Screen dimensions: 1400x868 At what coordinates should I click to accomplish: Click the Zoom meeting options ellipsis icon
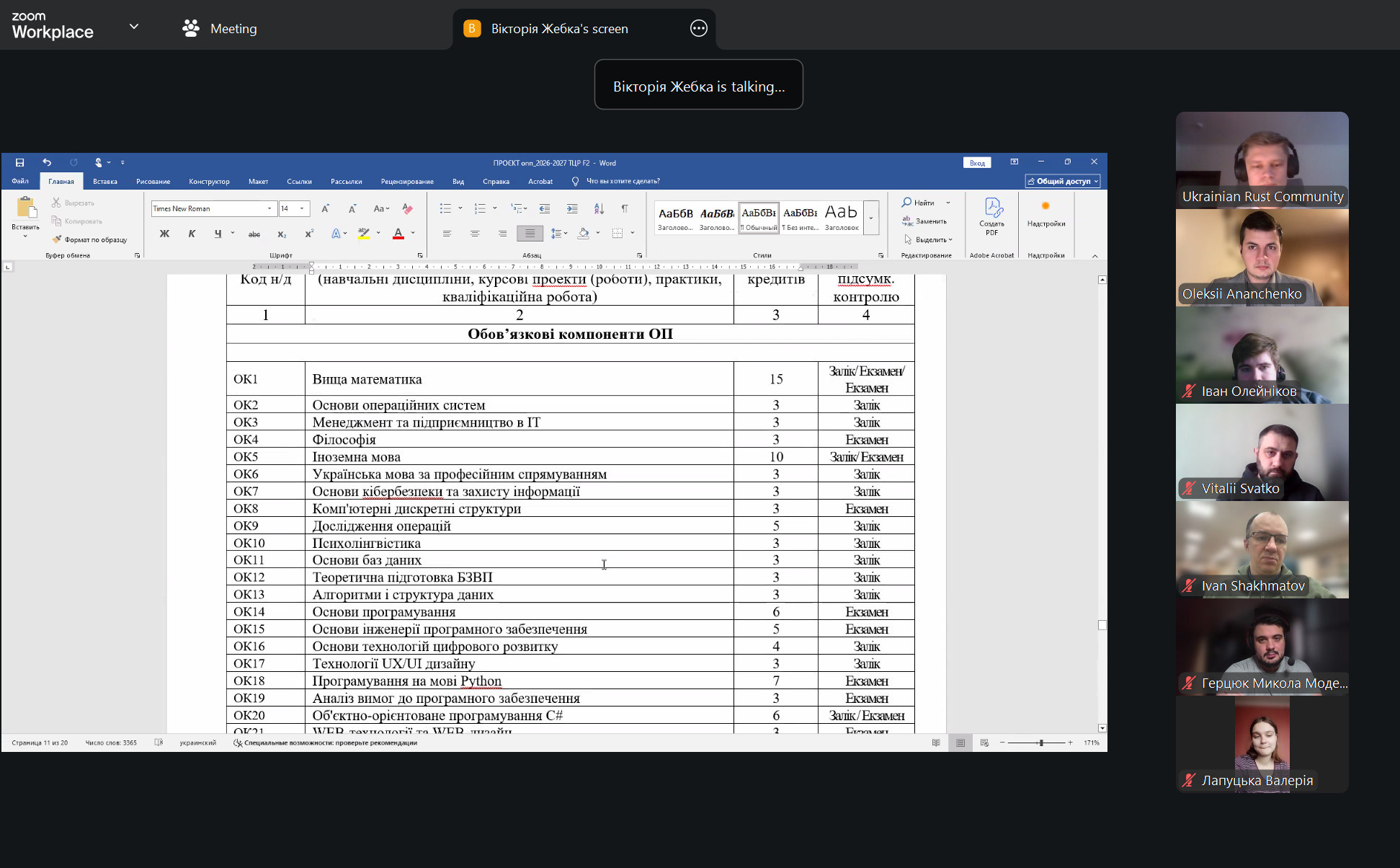698,28
